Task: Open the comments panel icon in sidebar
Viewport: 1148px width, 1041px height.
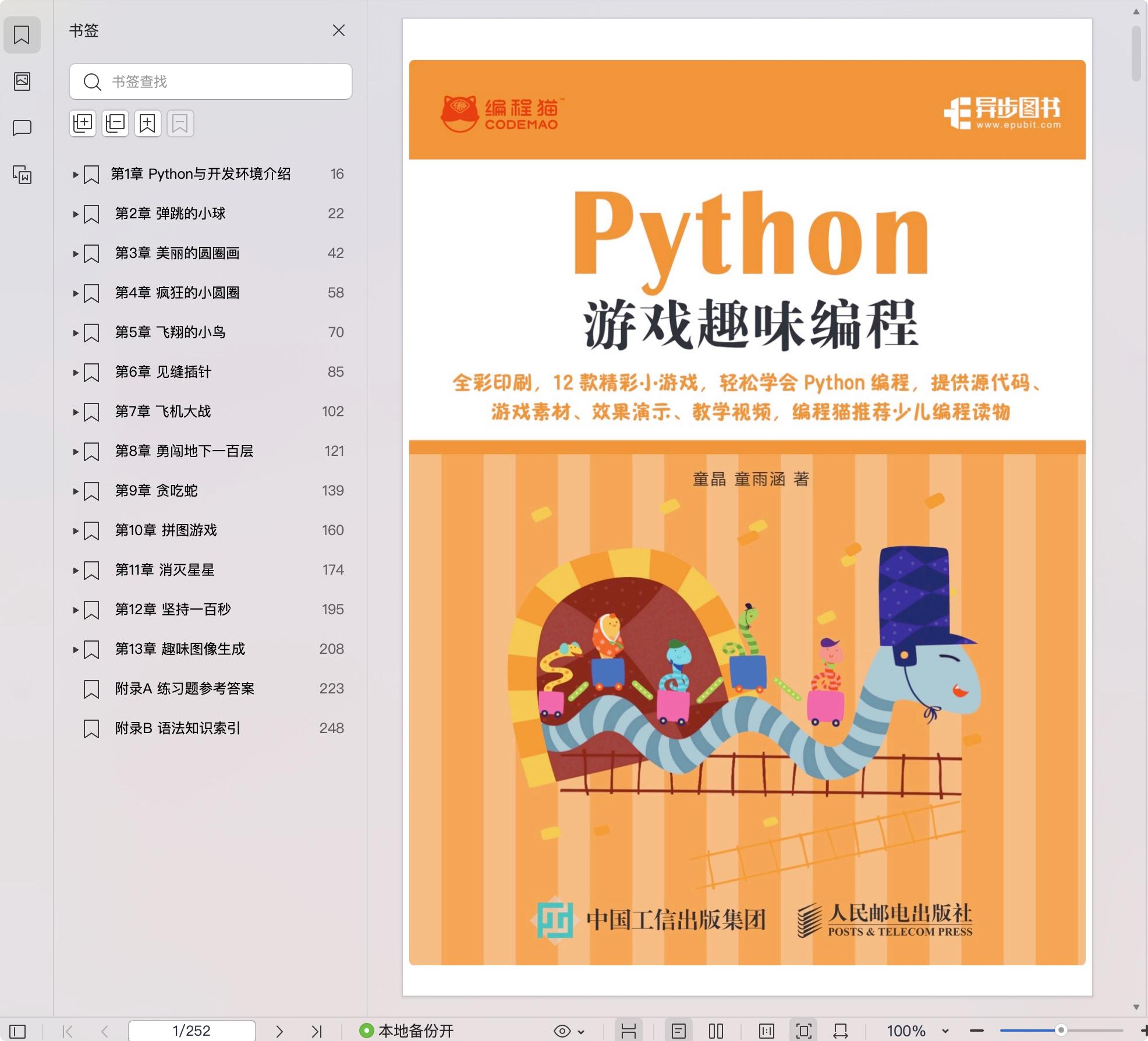Action: click(x=22, y=128)
